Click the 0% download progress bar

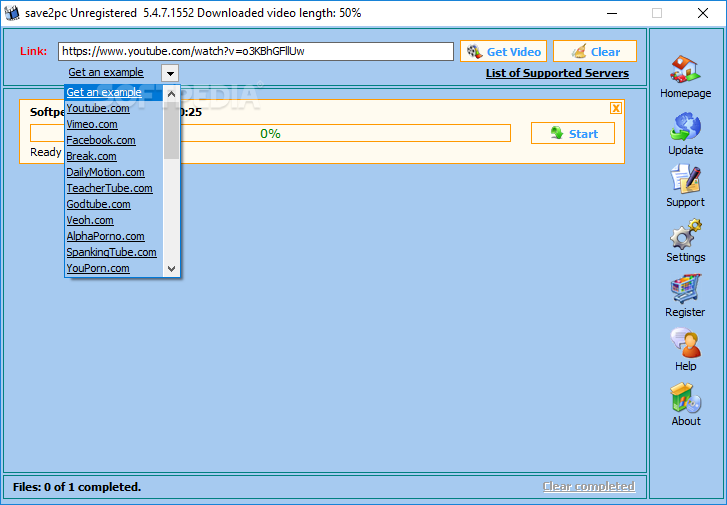click(270, 134)
